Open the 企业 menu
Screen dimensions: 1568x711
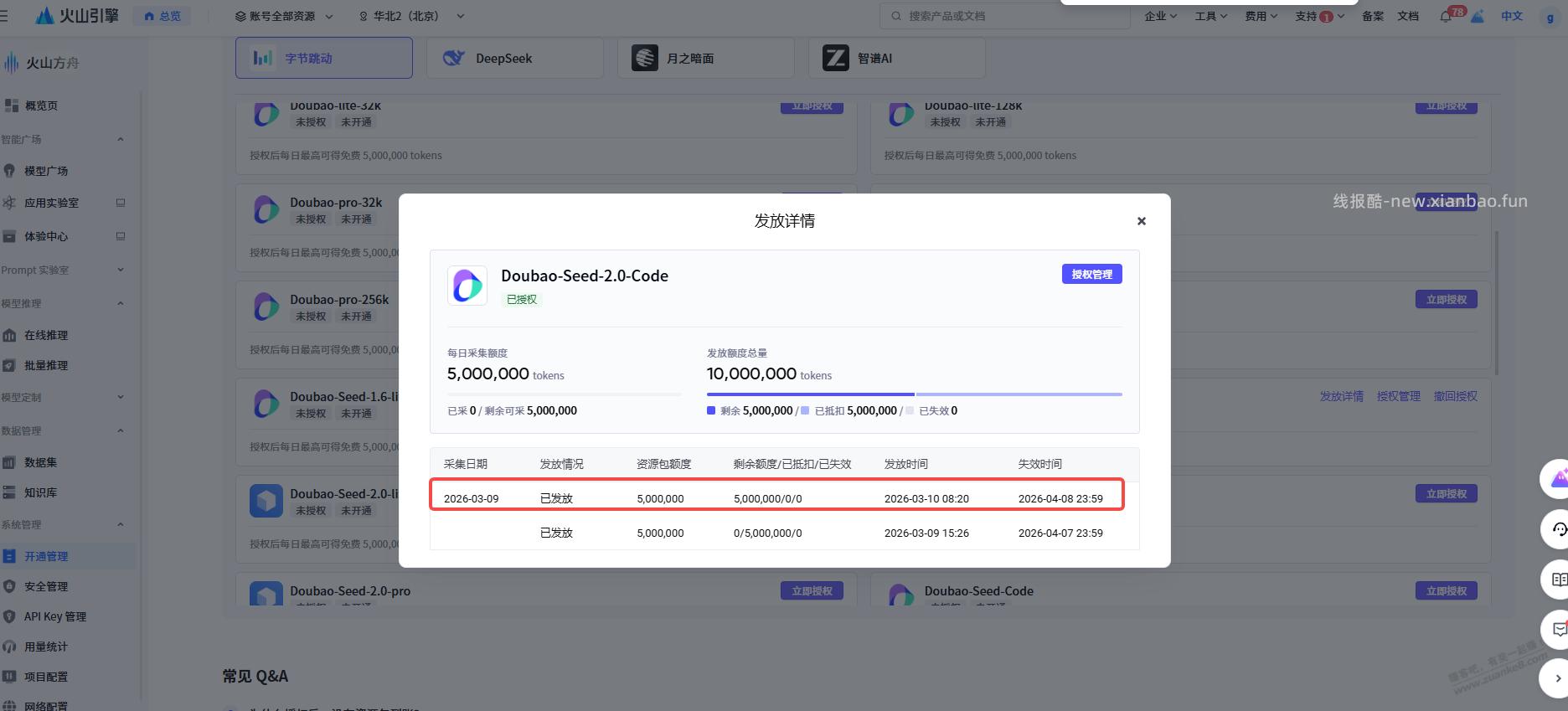tap(1161, 16)
